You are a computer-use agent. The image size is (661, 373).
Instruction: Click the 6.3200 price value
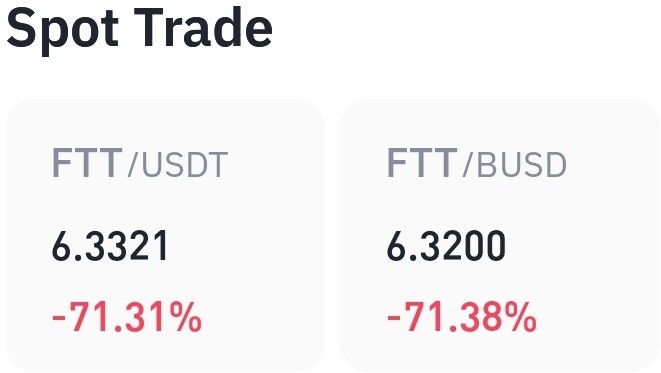pos(446,246)
